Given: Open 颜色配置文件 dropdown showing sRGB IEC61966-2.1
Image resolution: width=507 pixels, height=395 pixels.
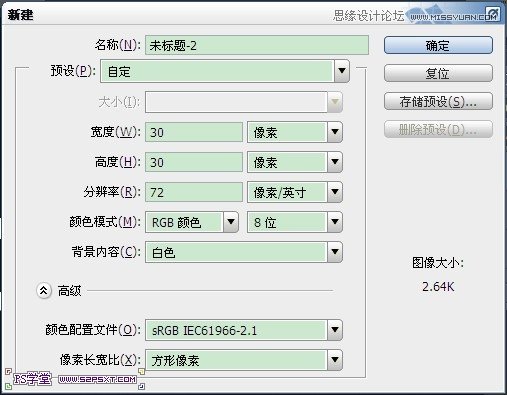Looking at the screenshot, I should 244,330.
